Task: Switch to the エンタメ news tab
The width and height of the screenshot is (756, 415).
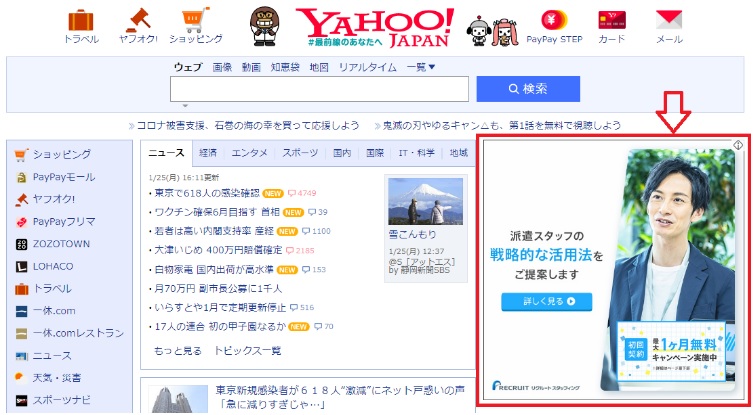Action: [249, 153]
